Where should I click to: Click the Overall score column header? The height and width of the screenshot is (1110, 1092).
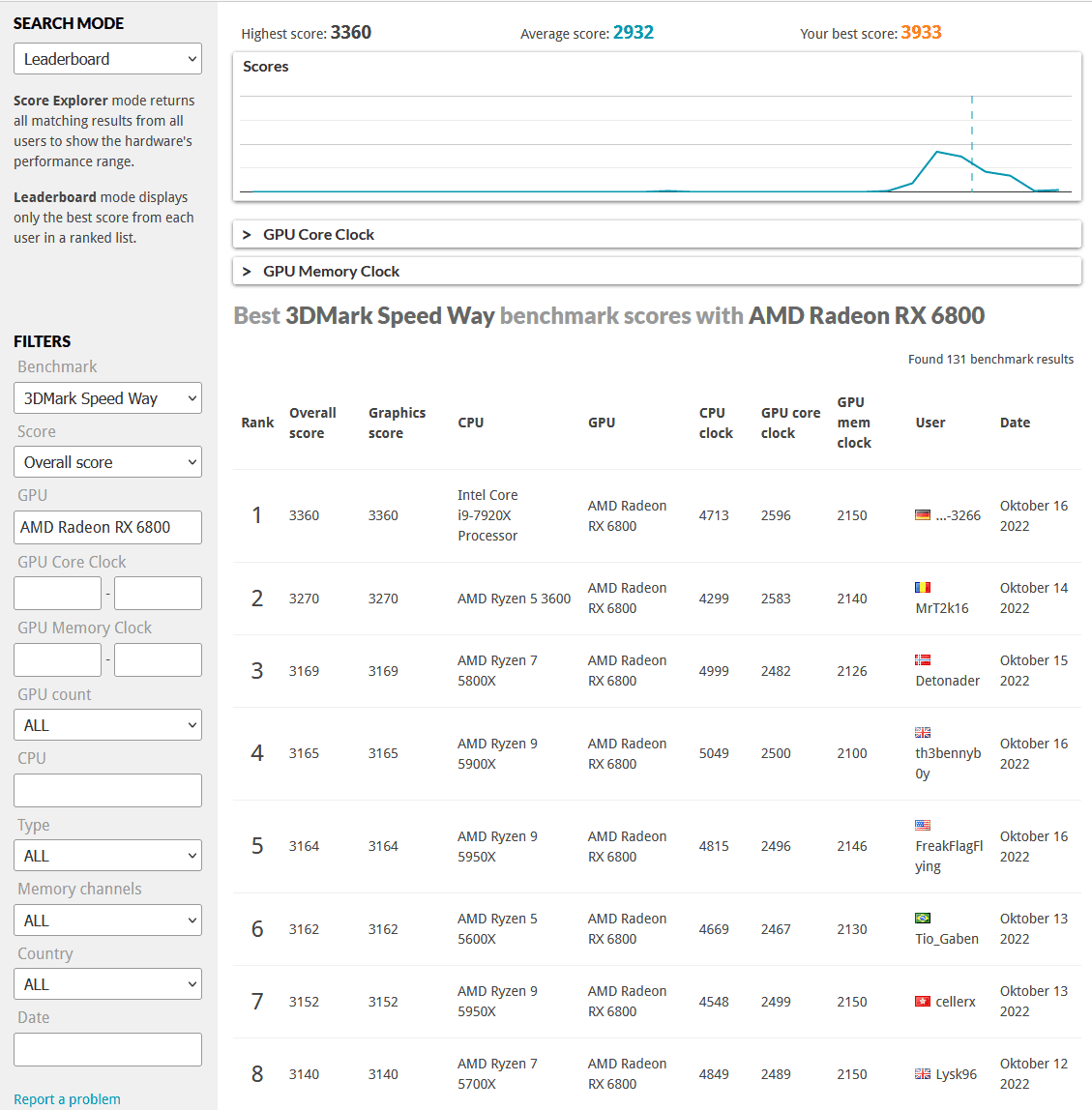[x=312, y=423]
